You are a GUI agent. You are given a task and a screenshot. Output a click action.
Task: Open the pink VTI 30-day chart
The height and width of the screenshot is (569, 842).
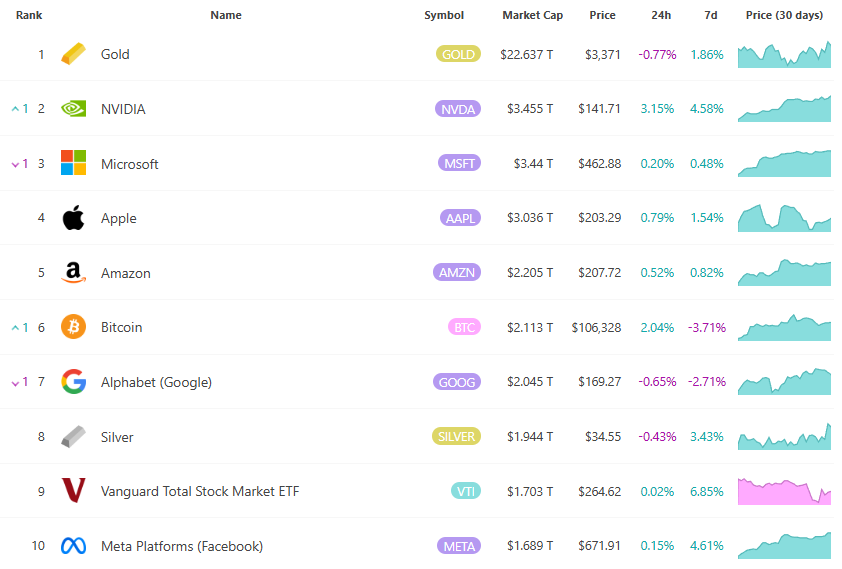tap(784, 491)
